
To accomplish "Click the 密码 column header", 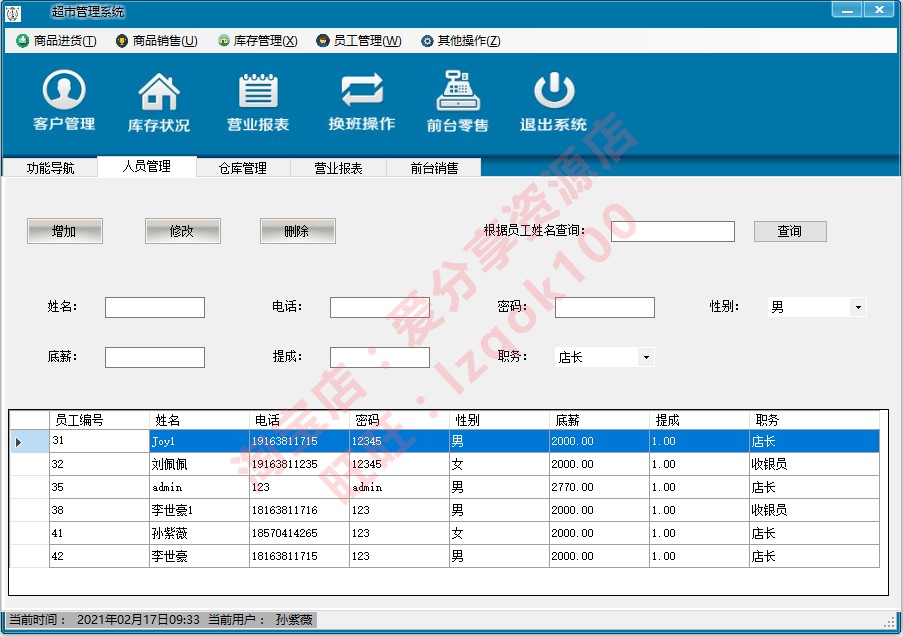I will (x=399, y=420).
